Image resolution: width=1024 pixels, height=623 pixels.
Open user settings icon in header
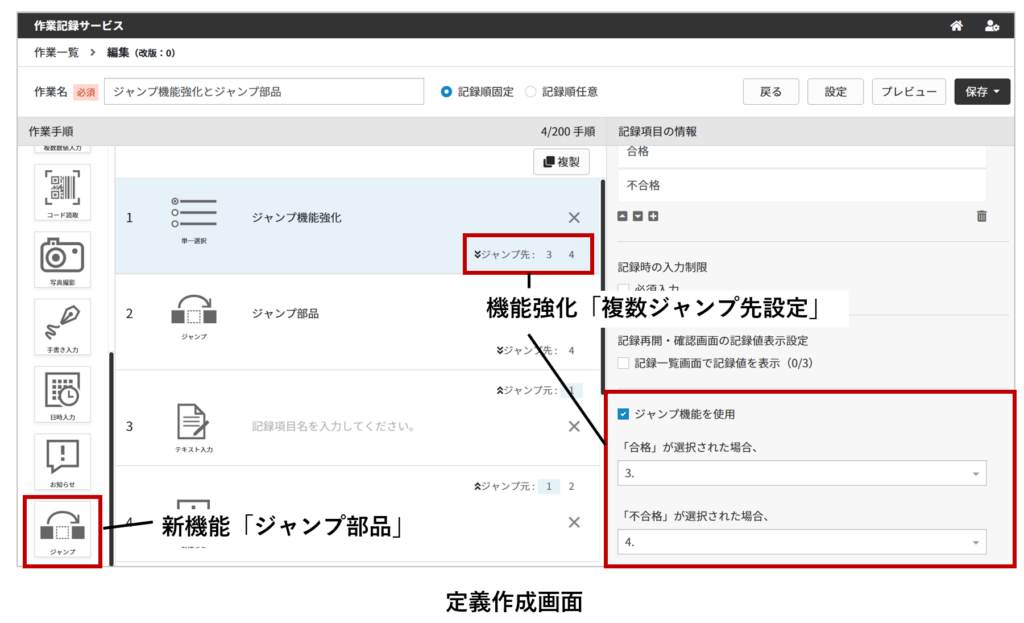(x=991, y=26)
